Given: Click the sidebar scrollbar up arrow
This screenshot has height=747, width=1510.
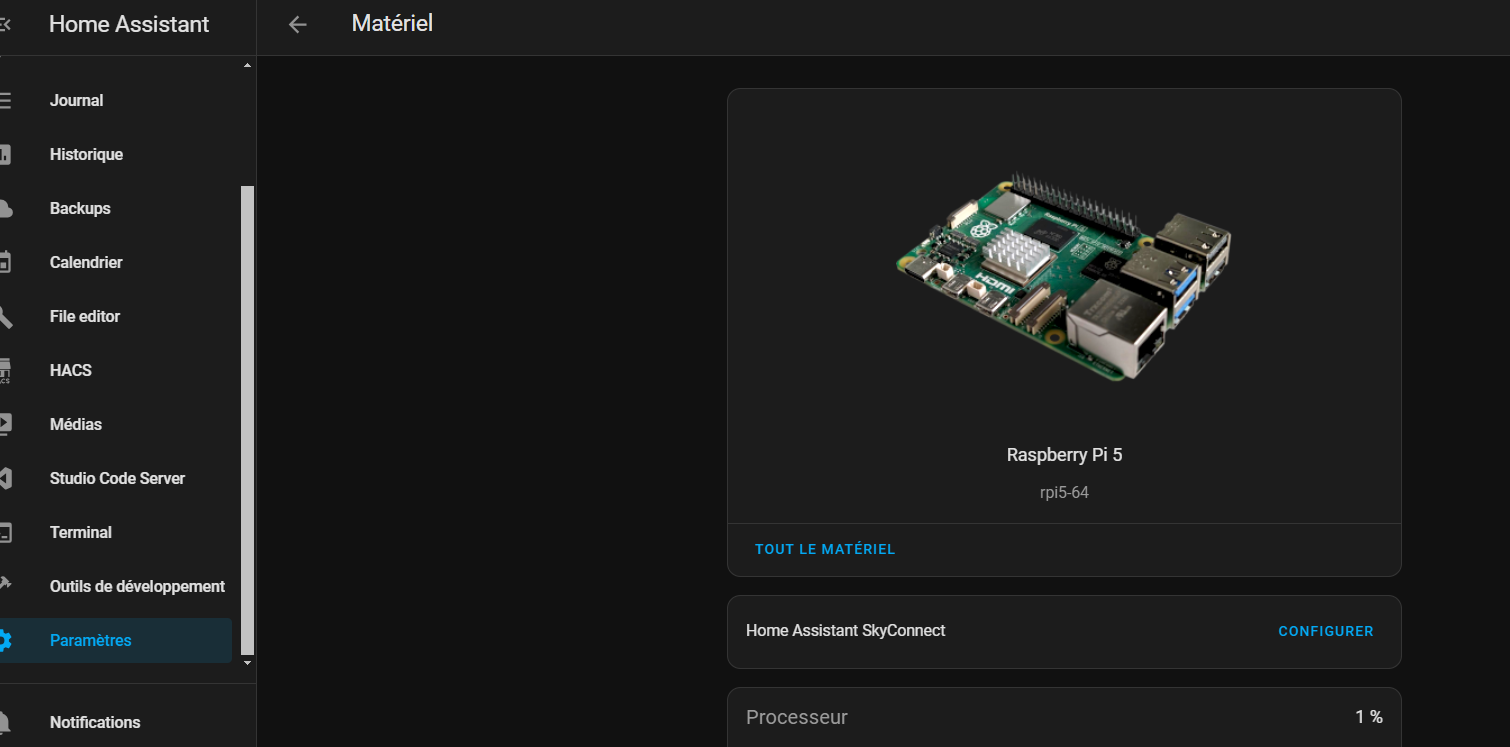Looking at the screenshot, I should (247, 66).
